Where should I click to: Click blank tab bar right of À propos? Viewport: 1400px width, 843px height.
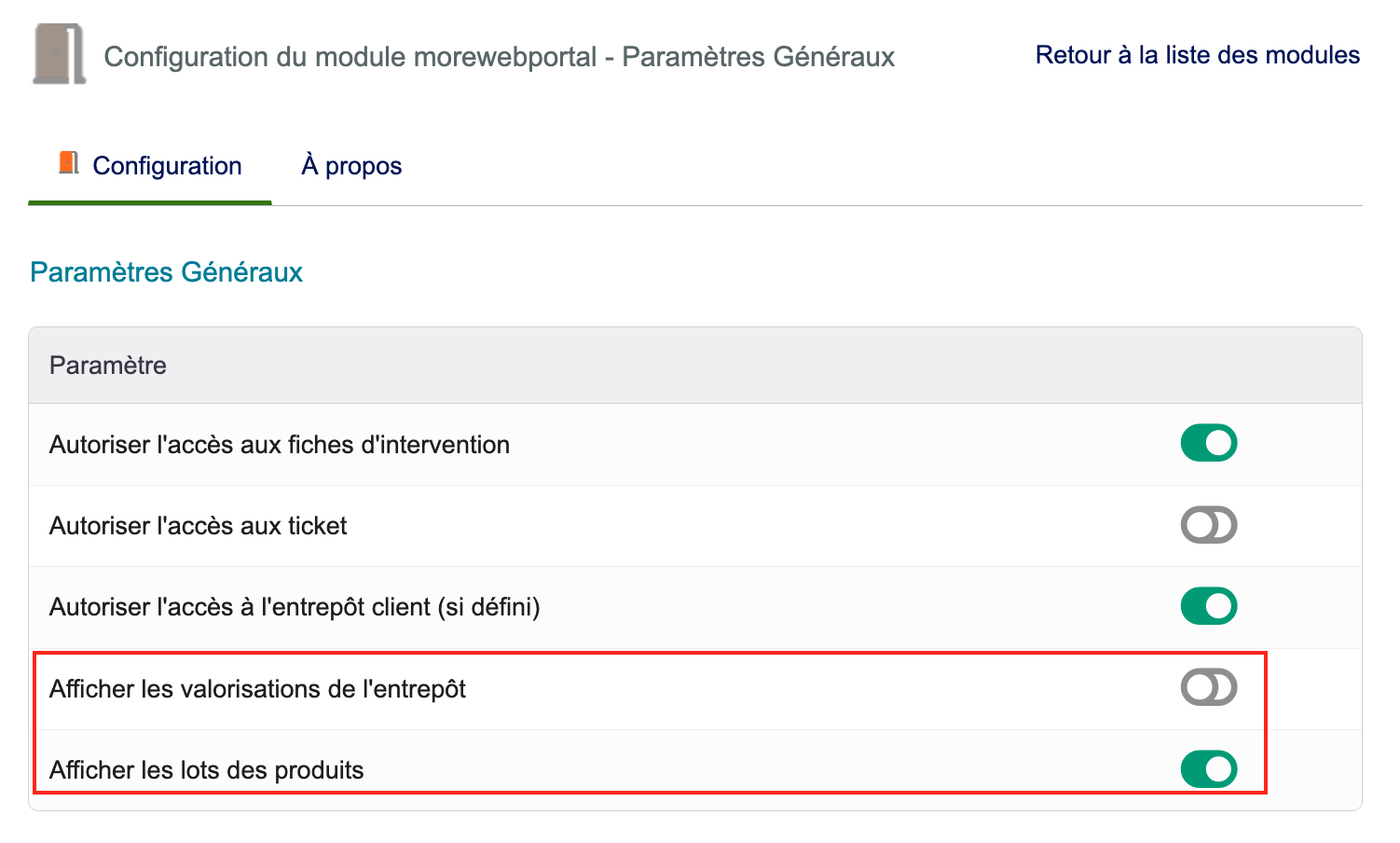click(x=839, y=168)
